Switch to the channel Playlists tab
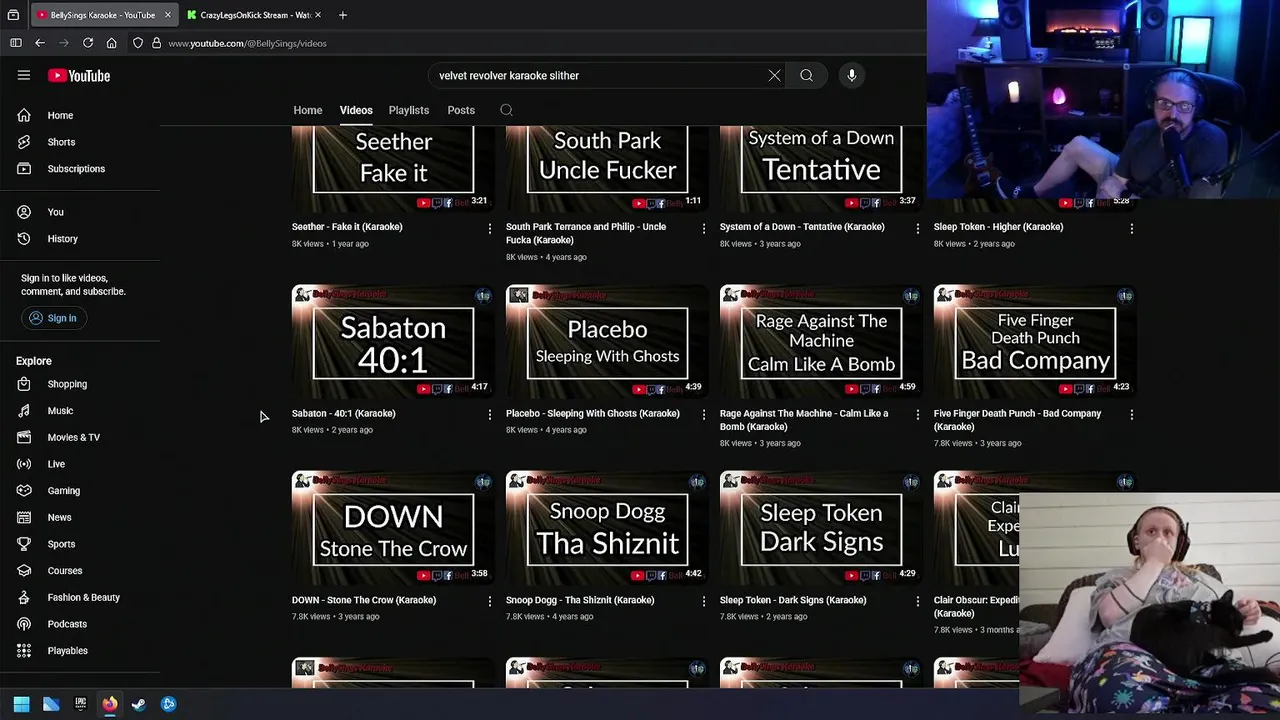The height and width of the screenshot is (720, 1280). pos(409,110)
